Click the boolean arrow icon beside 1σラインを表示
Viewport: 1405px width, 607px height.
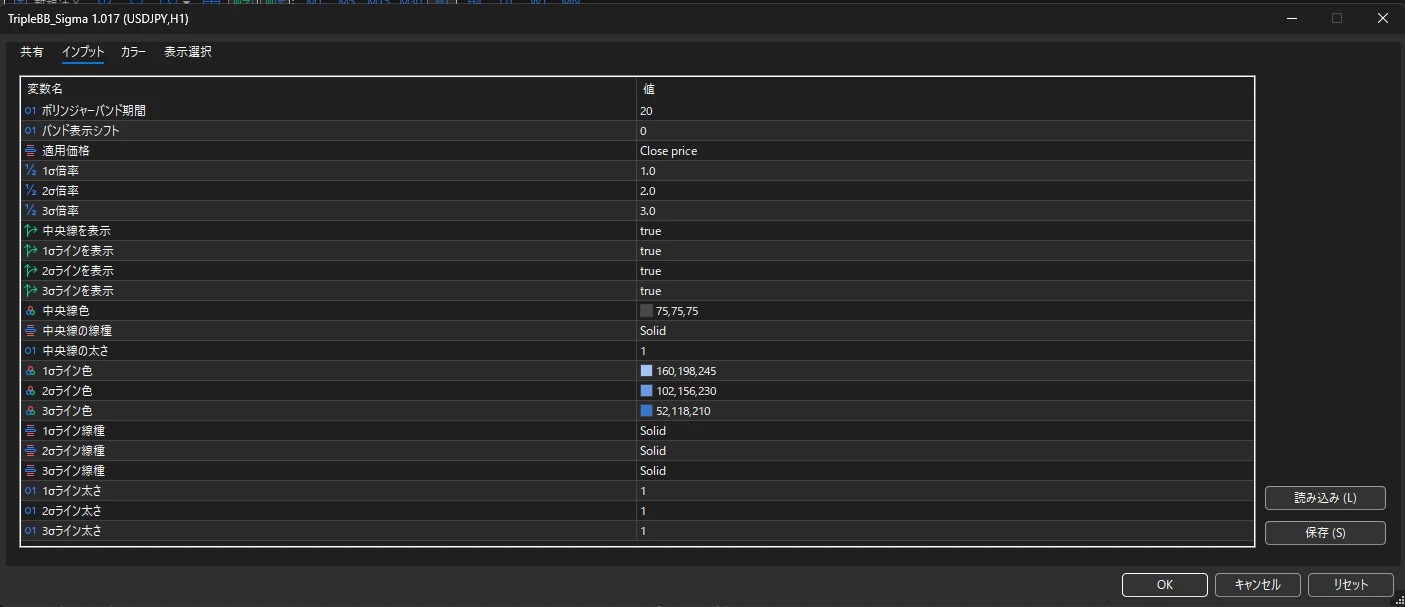click(x=30, y=251)
